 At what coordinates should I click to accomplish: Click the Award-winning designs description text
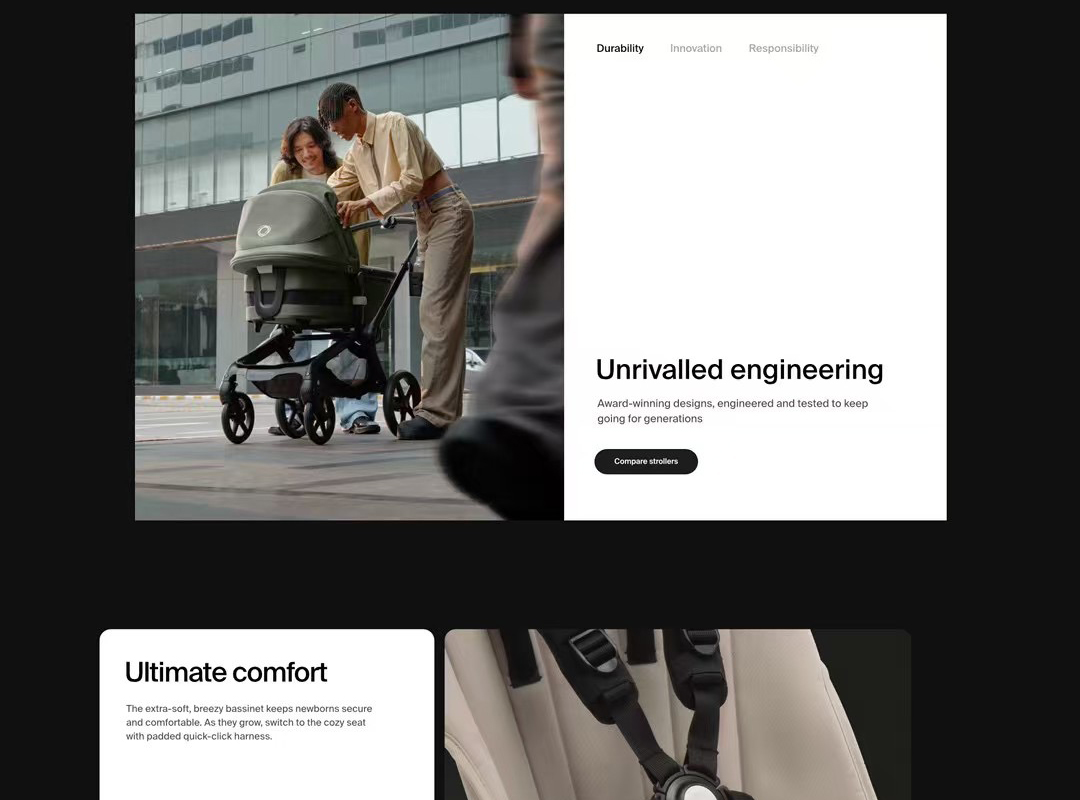point(732,411)
